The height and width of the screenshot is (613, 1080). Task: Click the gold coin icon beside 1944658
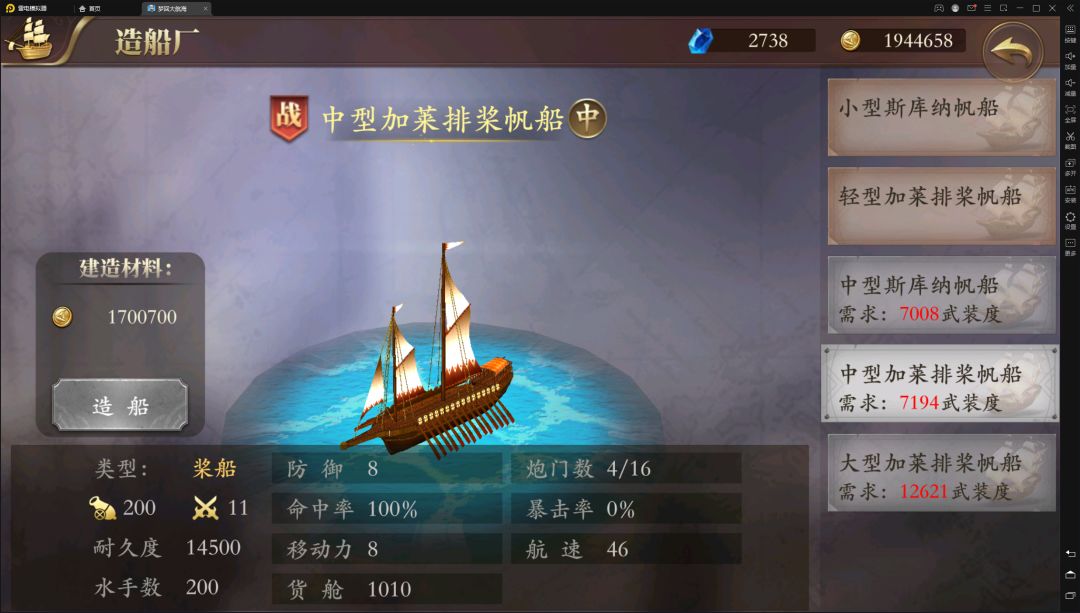pyautogui.click(x=850, y=41)
